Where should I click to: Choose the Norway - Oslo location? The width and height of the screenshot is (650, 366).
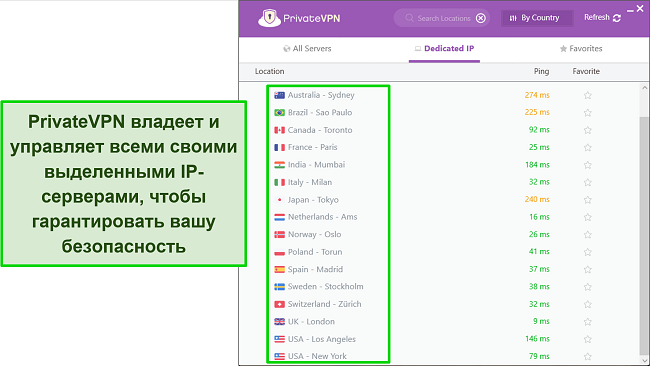click(315, 234)
